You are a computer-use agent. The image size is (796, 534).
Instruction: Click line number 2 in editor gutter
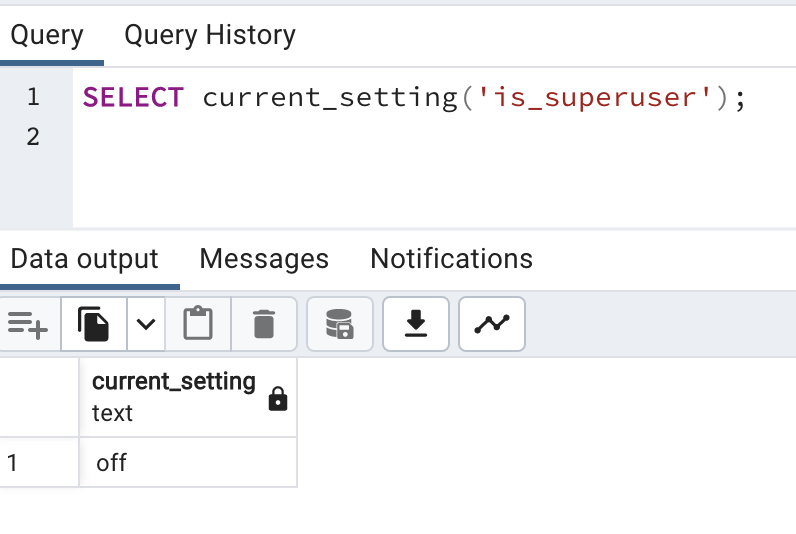(33, 136)
